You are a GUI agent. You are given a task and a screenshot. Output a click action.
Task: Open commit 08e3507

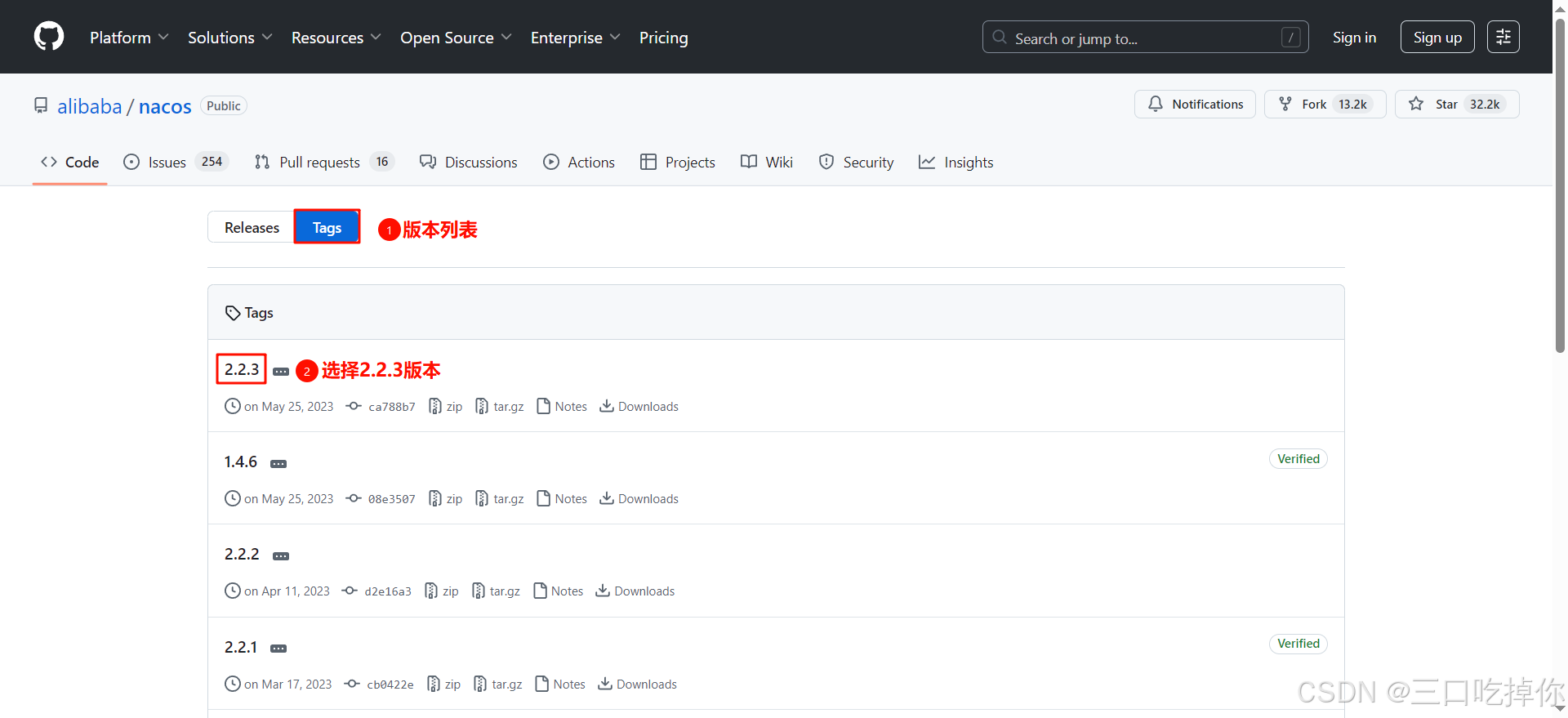click(381, 498)
